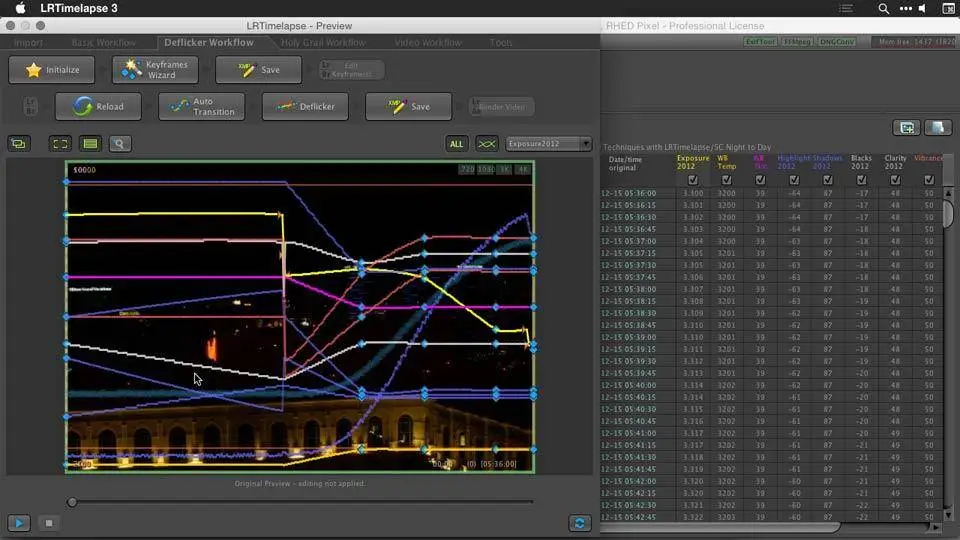Click the list icon in macOS menu bar

[x=846, y=8]
